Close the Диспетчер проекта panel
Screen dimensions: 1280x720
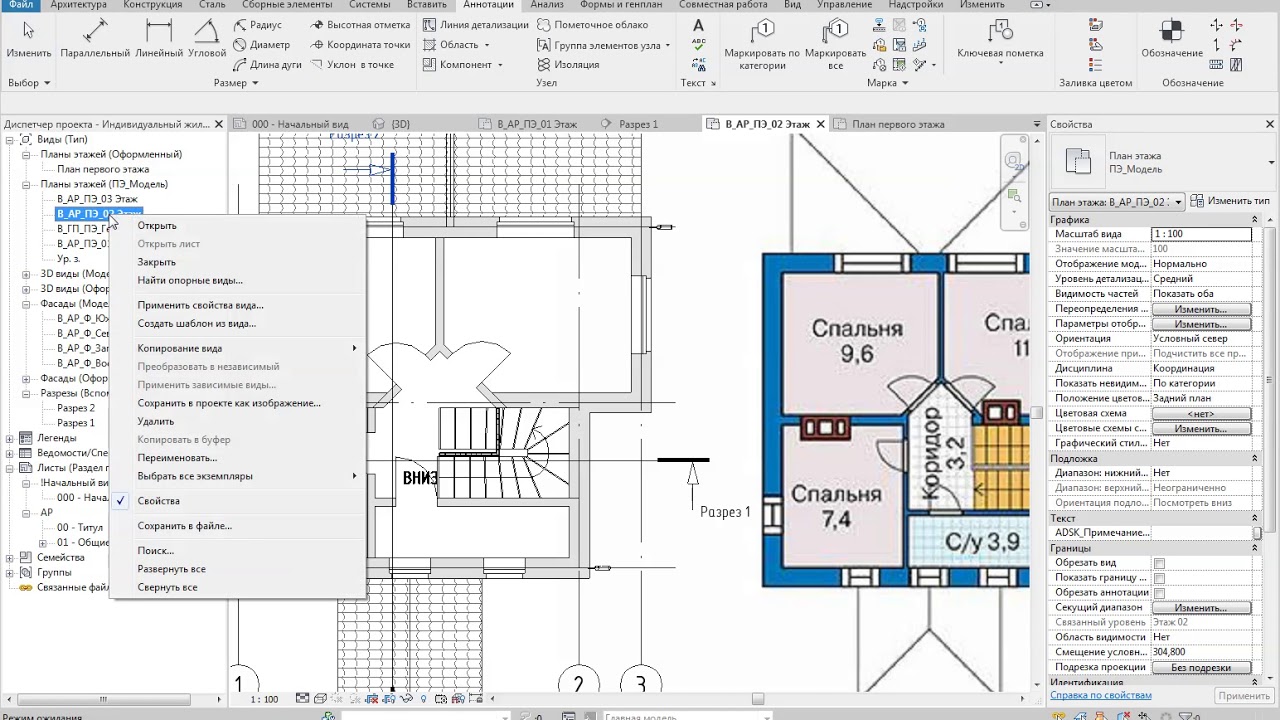point(218,124)
